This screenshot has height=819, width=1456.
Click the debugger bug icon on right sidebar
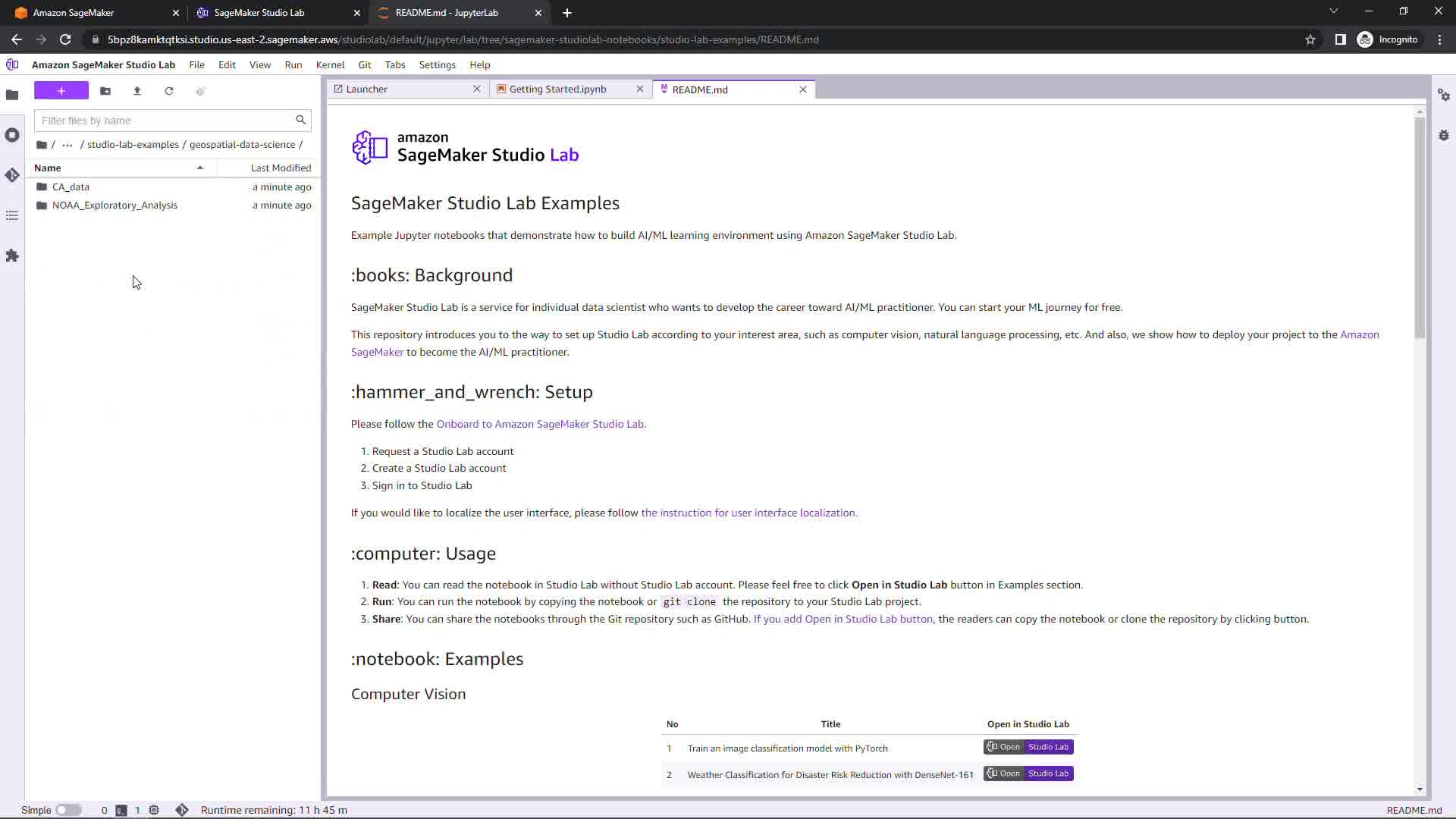pos(1444,135)
